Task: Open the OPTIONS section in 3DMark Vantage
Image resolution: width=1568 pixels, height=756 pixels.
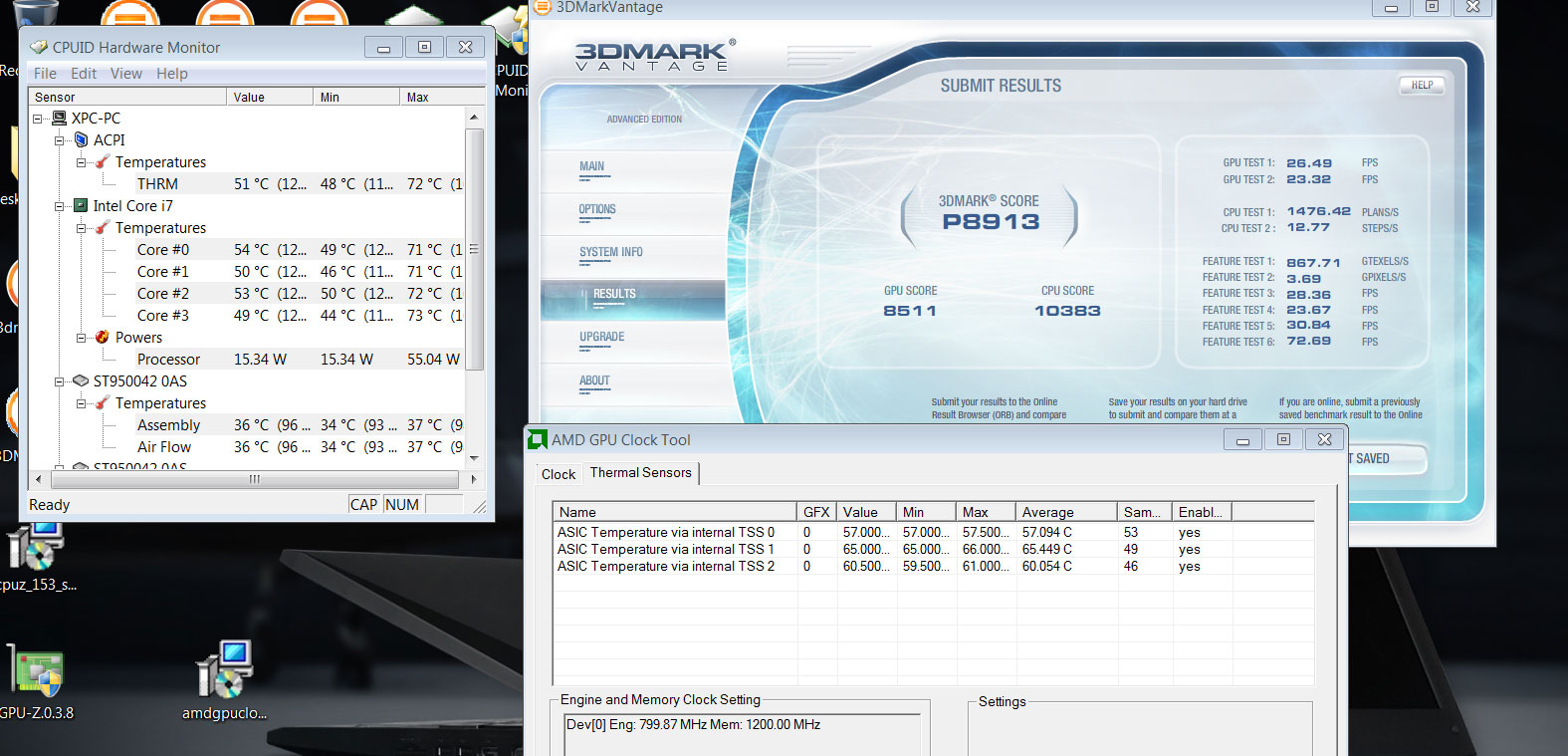Action: pyautogui.click(x=597, y=210)
